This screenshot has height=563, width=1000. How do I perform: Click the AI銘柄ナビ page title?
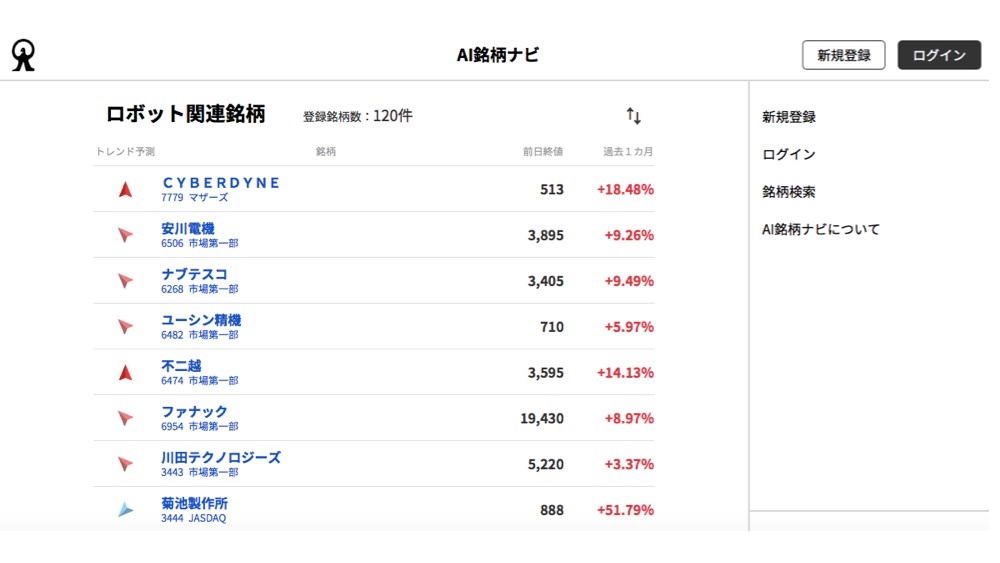click(x=498, y=55)
